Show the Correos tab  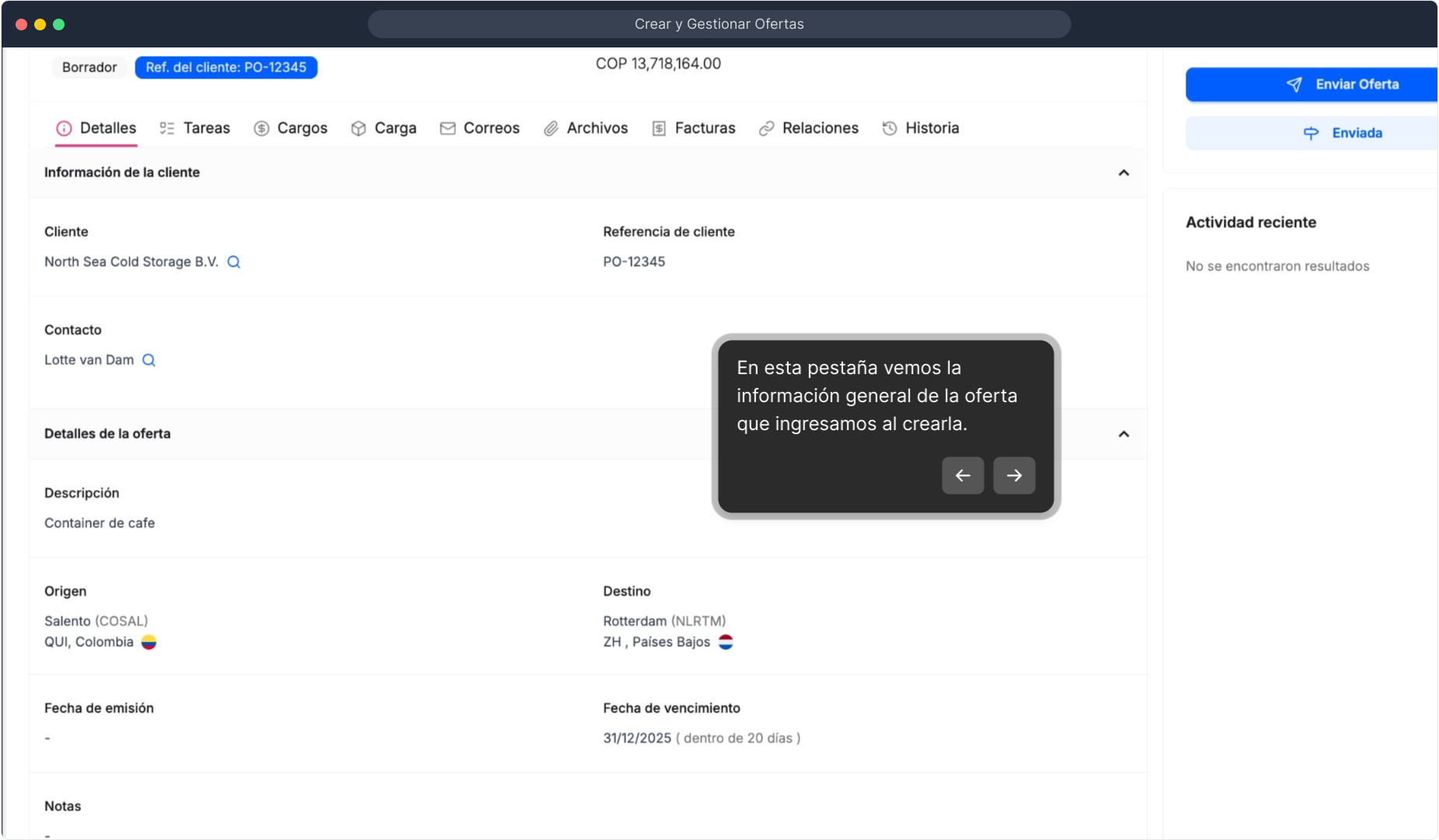(479, 128)
